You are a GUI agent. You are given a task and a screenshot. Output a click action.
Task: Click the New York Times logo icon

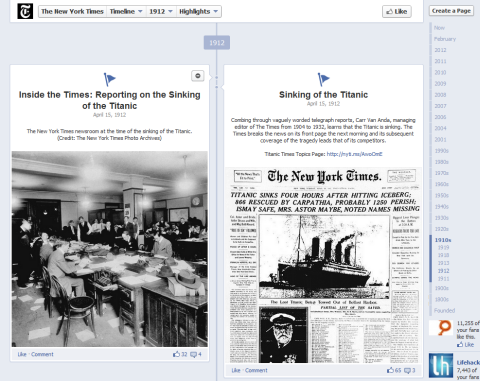(25, 11)
